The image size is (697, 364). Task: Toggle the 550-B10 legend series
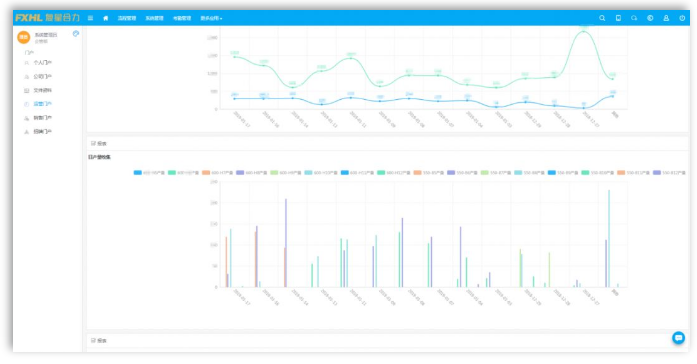[x=597, y=172]
